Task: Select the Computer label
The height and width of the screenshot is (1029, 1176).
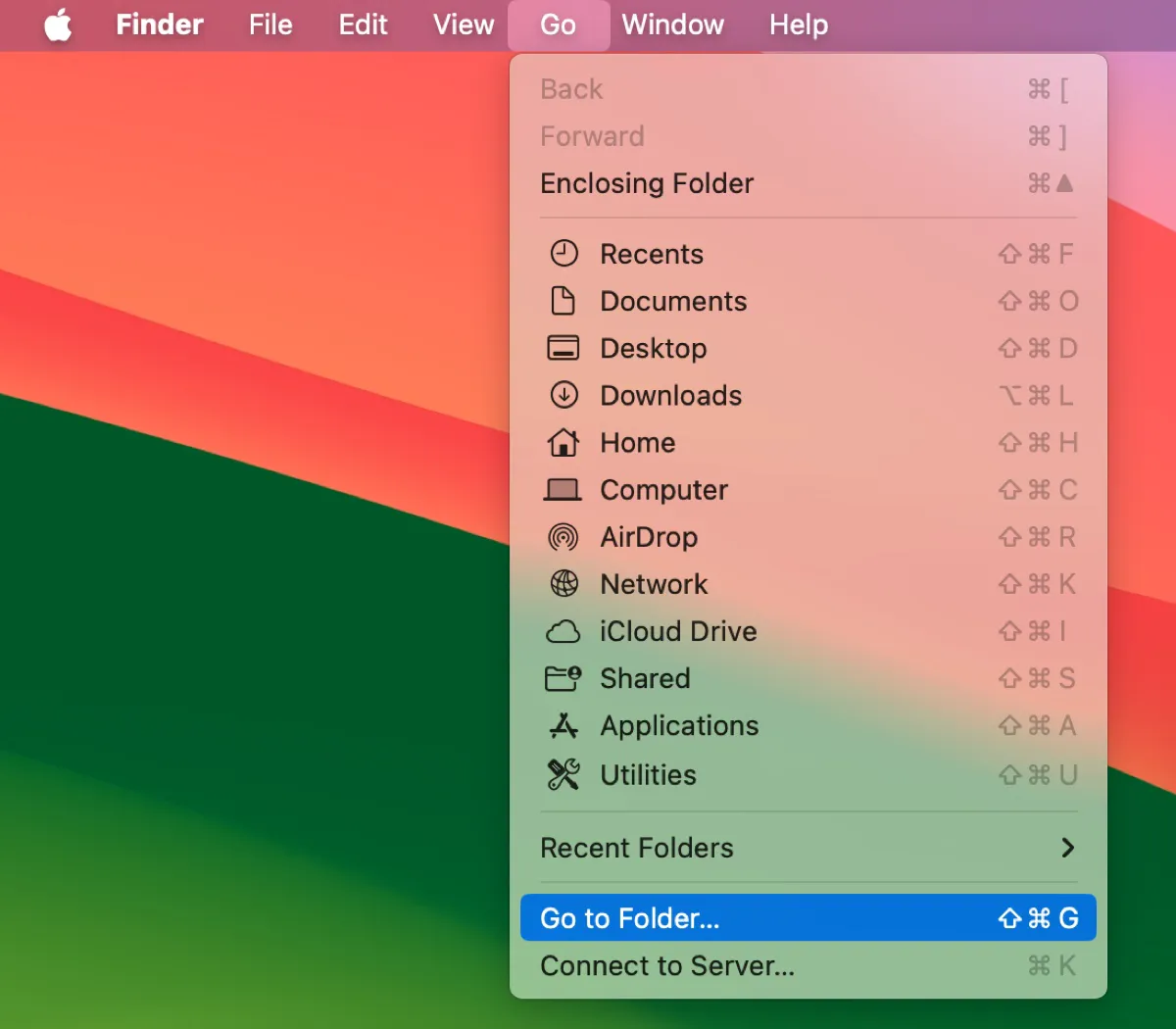Action: pyautogui.click(x=664, y=489)
